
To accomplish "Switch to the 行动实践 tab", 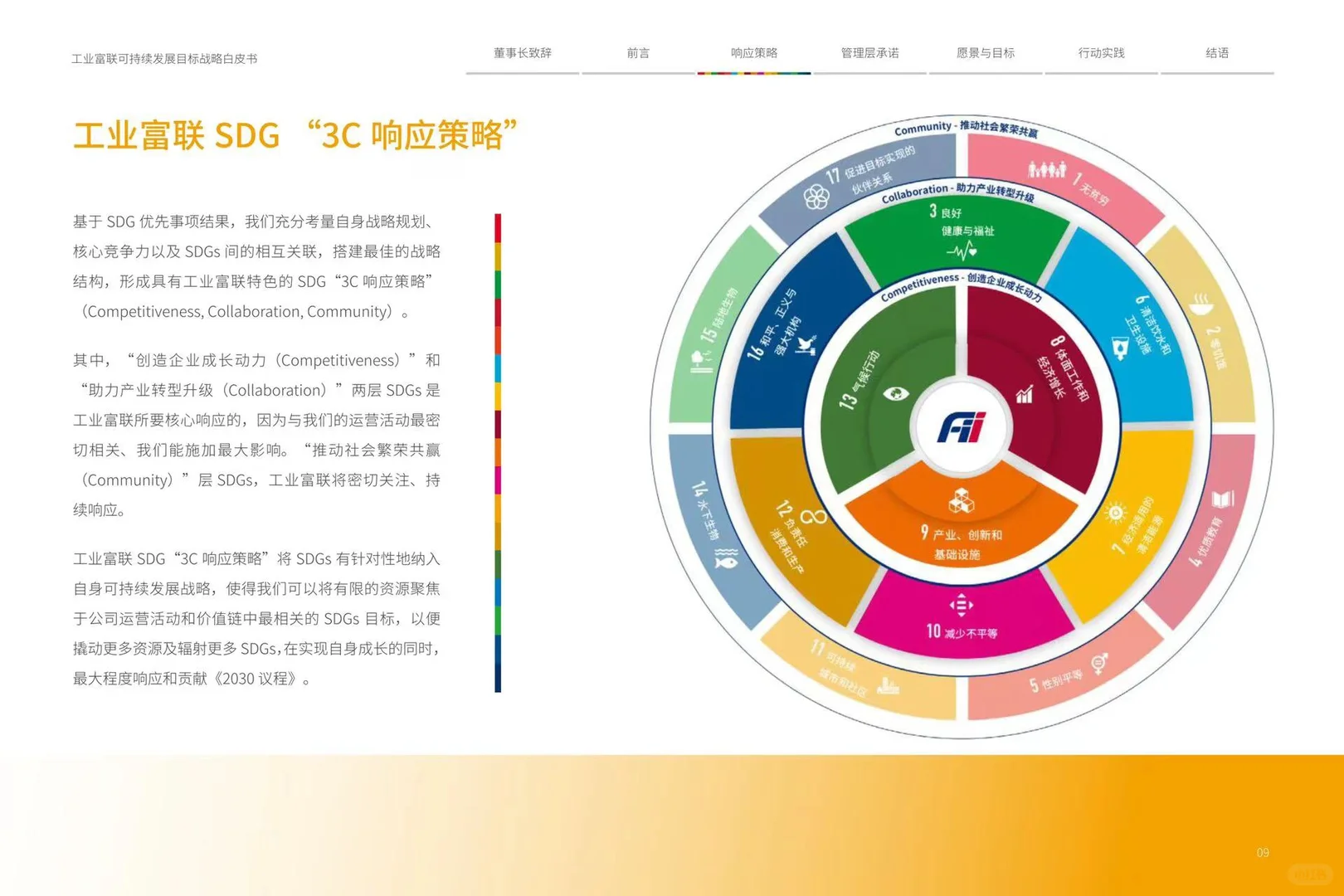I will click(1101, 53).
